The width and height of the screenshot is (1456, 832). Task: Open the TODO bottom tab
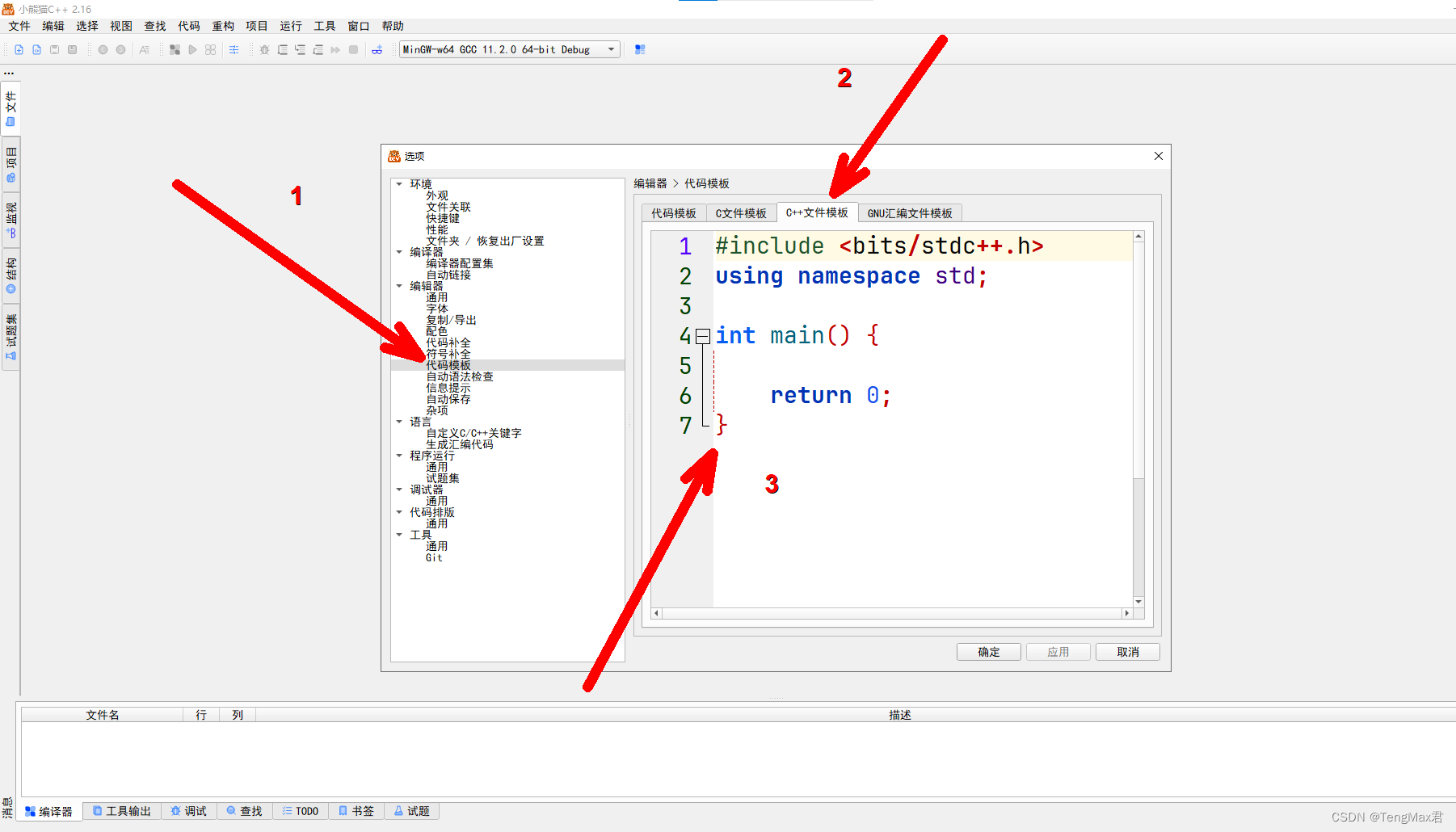(x=301, y=811)
